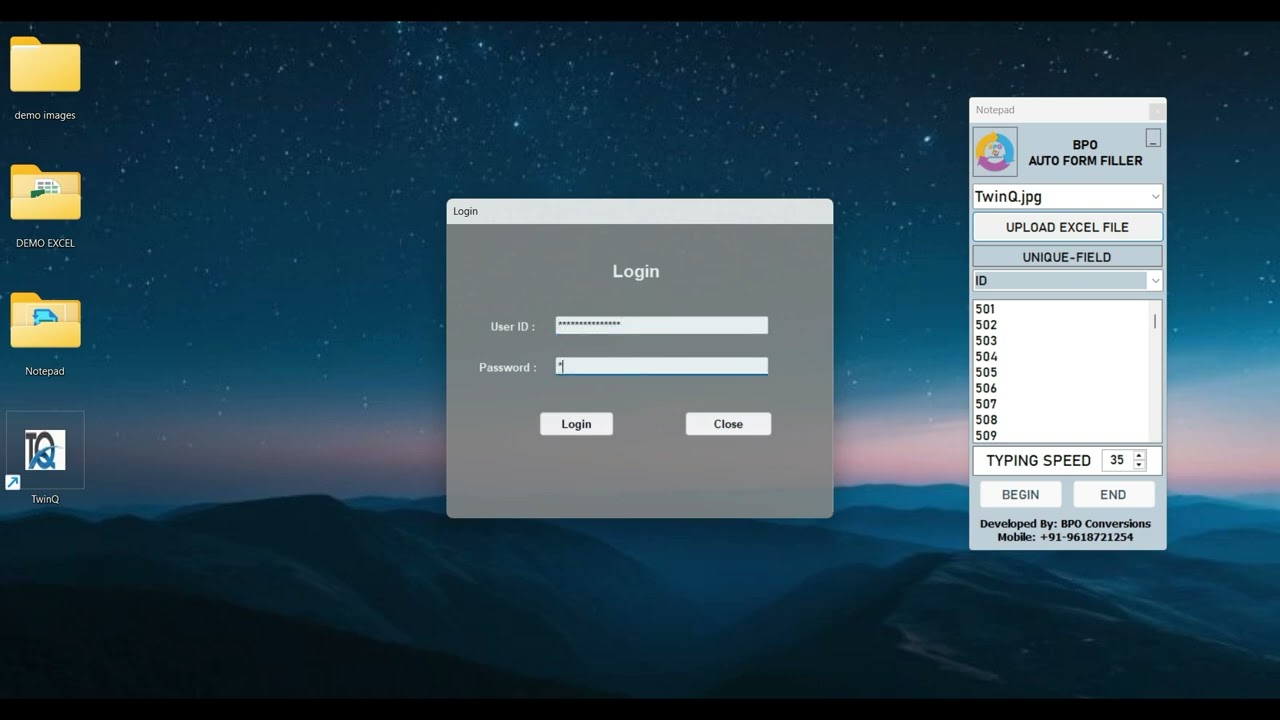Click BEGIN to start auto filling
The height and width of the screenshot is (720, 1280).
tap(1020, 494)
